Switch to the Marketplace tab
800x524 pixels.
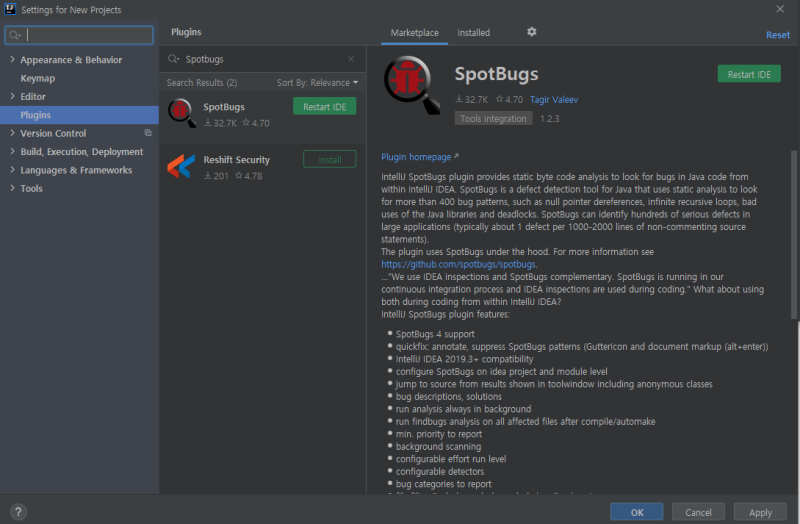pyautogui.click(x=414, y=33)
